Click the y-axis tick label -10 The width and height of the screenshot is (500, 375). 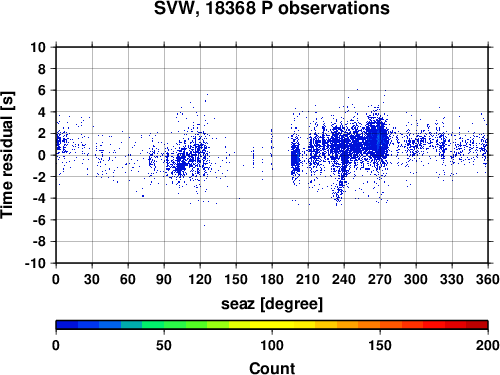[x=35, y=263]
